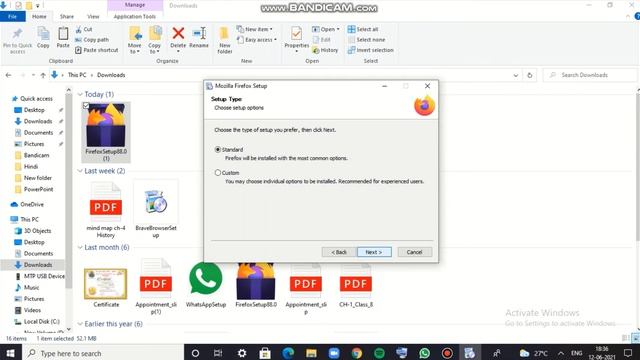Toggle the FirefoxSetup88.0 (1) file checkbox
This screenshot has width=640, height=360.
point(86,106)
